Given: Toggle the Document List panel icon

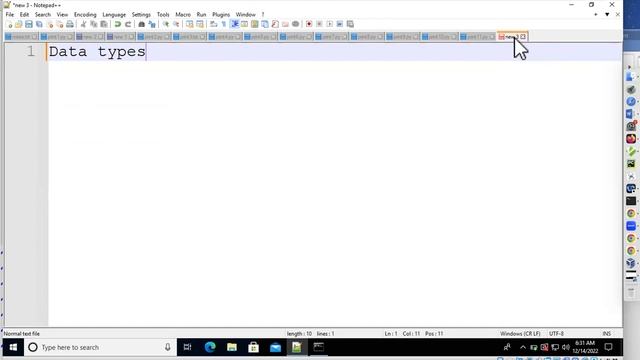Looking at the screenshot, I should coord(265,24).
